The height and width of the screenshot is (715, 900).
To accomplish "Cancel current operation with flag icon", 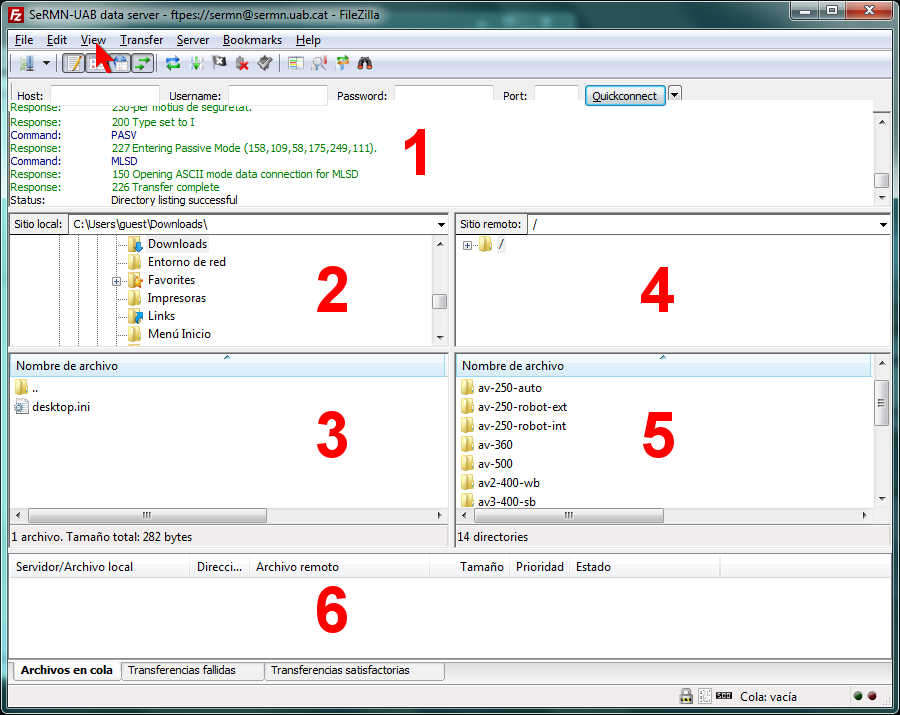I will [x=219, y=63].
